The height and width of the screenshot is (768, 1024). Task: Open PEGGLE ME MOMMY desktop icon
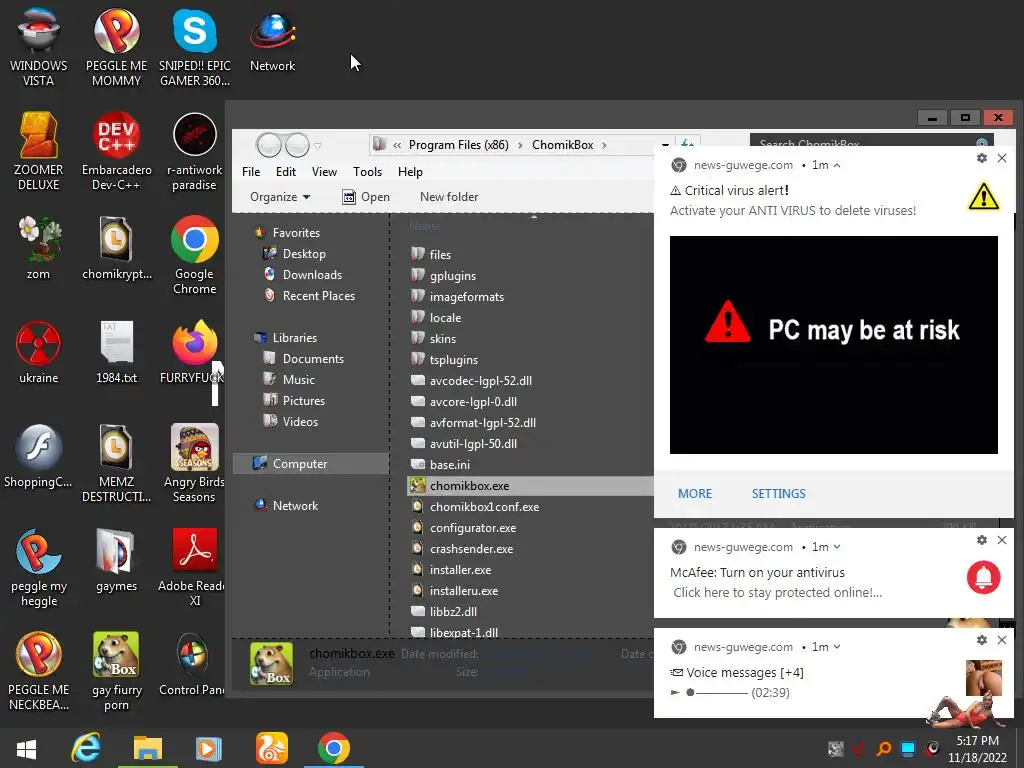[116, 47]
